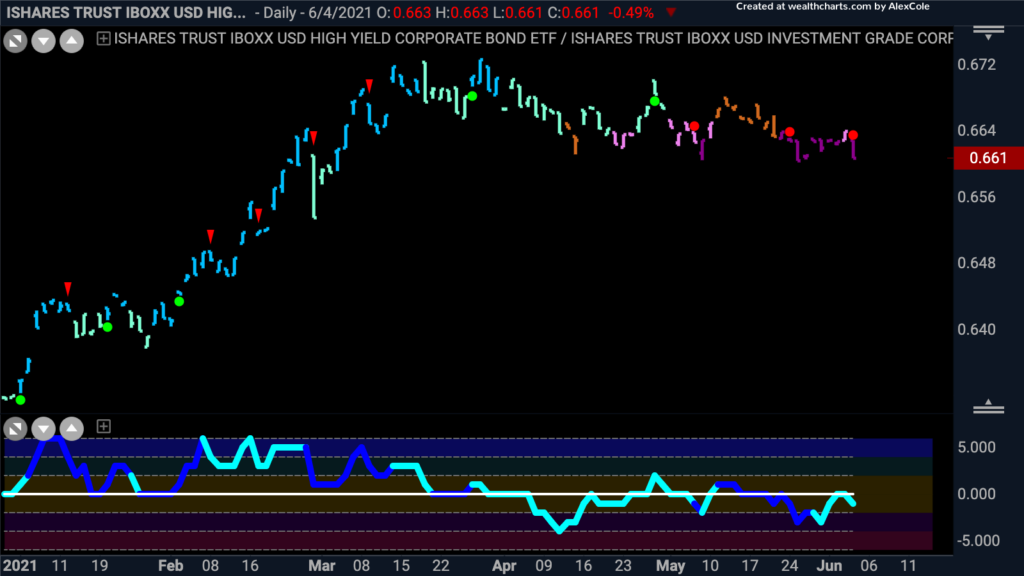
Task: Click the 23 date label in April
Action: 623,566
